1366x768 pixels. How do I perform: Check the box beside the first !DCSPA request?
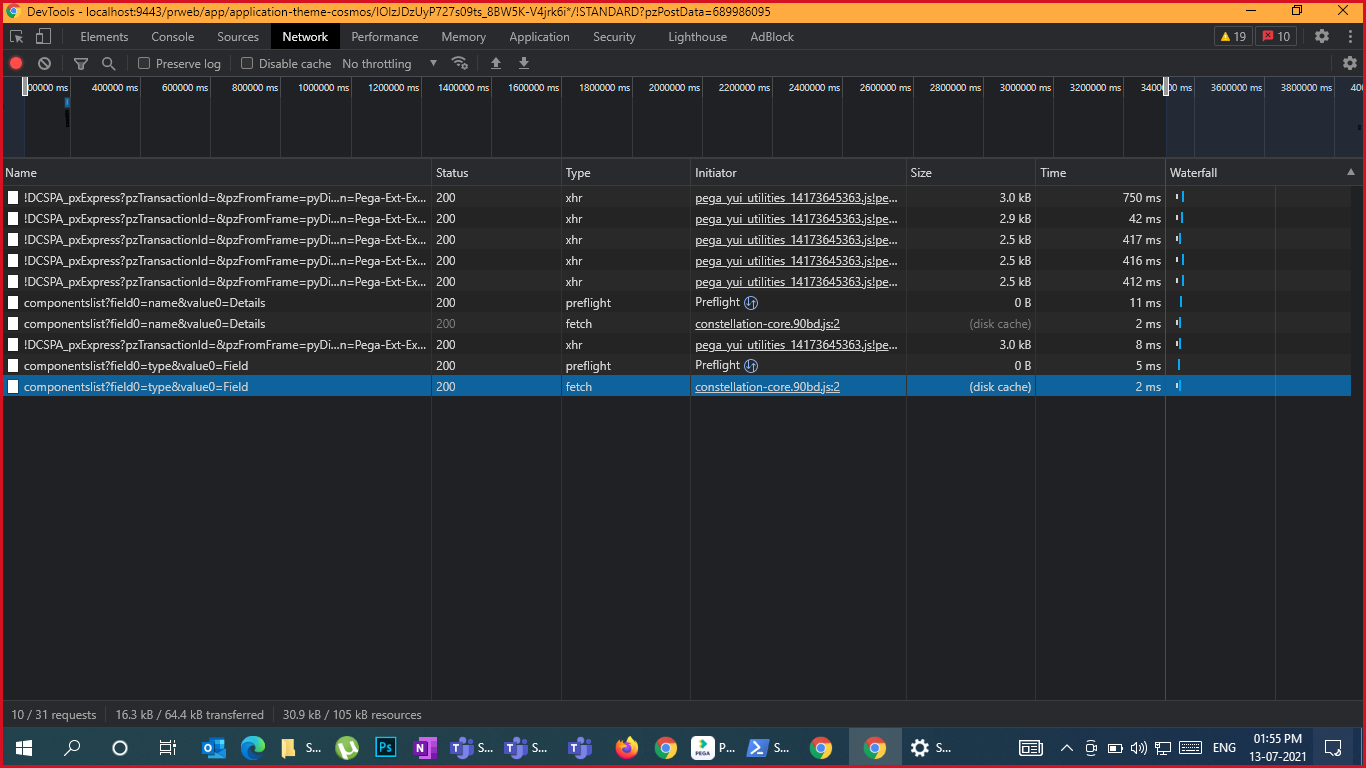[x=12, y=197]
